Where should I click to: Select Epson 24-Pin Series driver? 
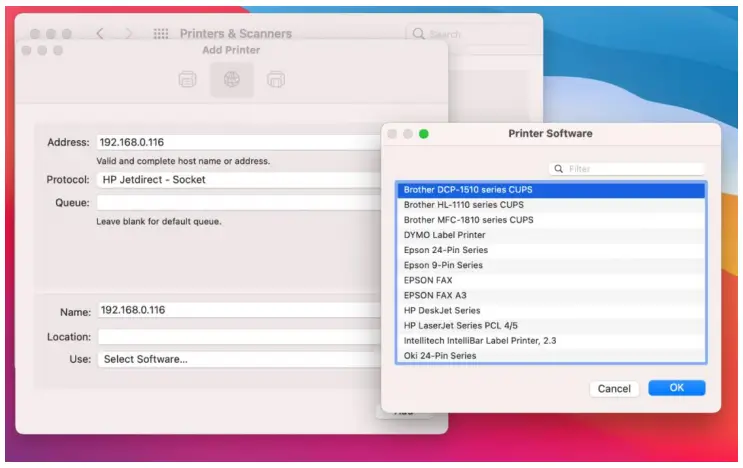(x=551, y=251)
